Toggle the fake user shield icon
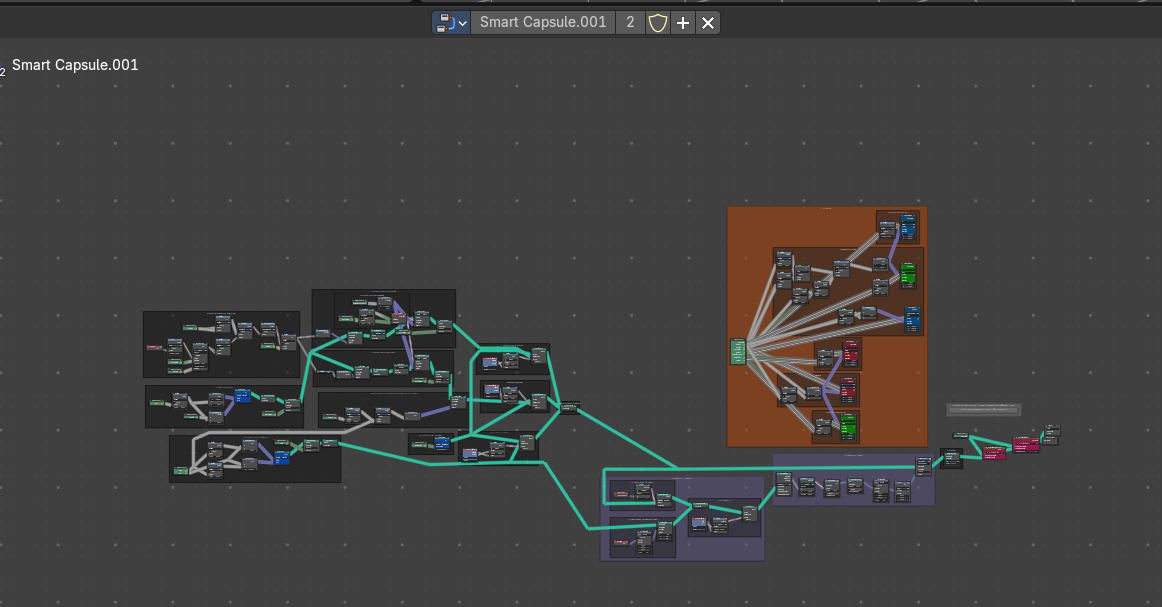This screenshot has width=1162, height=607. click(657, 22)
